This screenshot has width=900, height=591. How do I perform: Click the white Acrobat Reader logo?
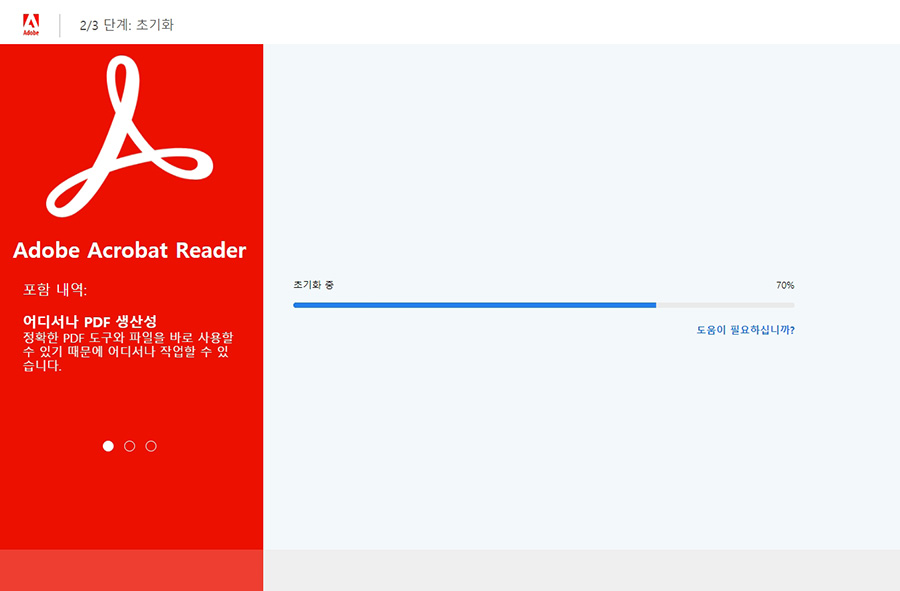click(130, 137)
